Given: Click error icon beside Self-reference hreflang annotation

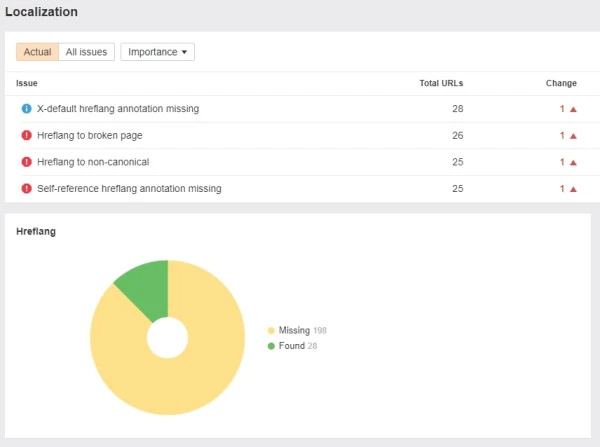Looking at the screenshot, I should 26,188.
